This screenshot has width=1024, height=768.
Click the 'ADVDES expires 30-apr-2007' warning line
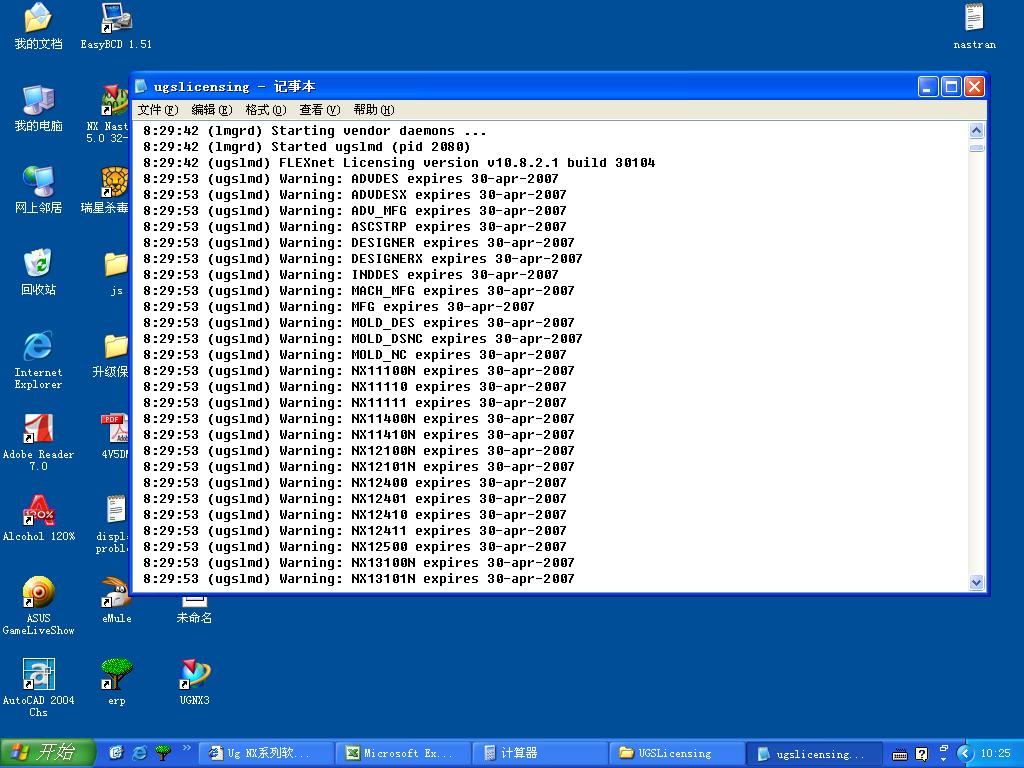coord(351,179)
